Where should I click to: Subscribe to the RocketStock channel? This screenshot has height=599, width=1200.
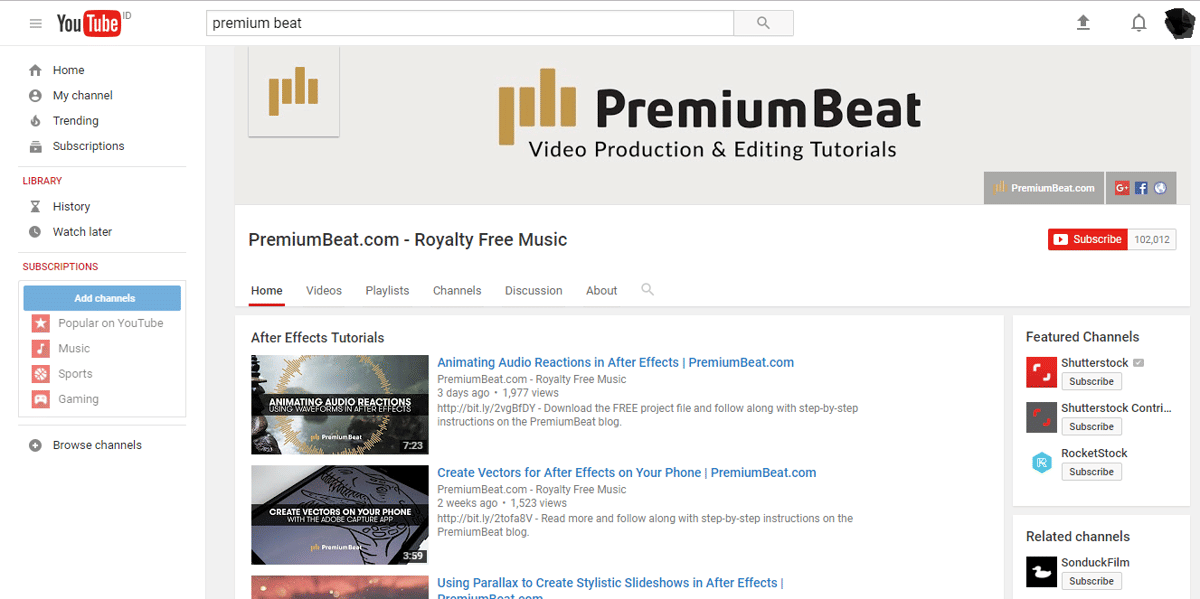click(1091, 472)
